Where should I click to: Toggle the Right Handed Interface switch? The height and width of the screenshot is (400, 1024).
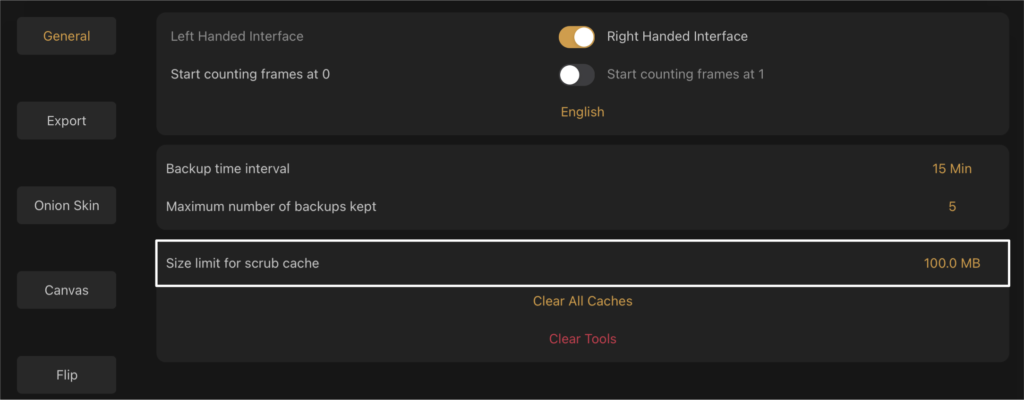pyautogui.click(x=577, y=37)
